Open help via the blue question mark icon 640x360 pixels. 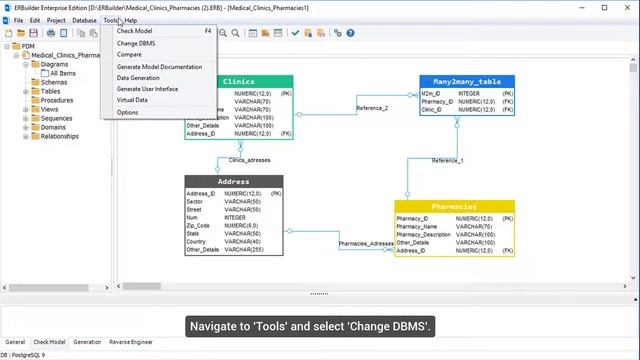(x=350, y=33)
